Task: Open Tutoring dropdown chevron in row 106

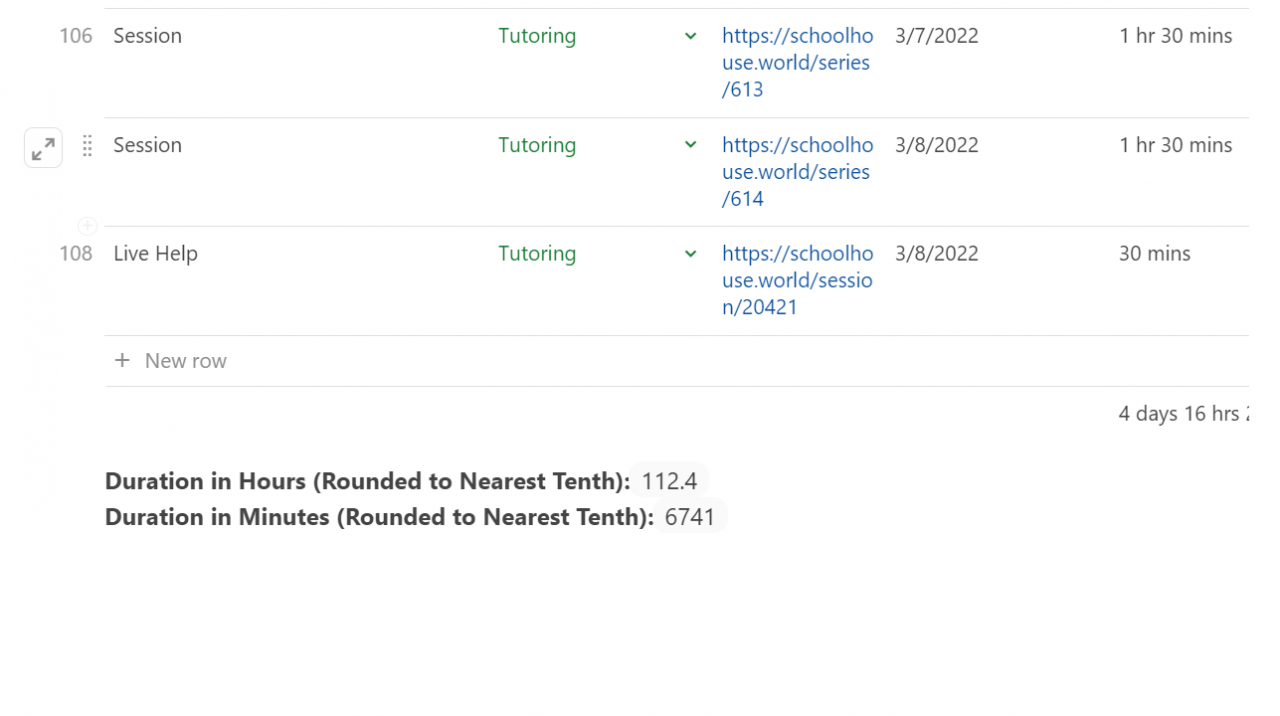Action: pyautogui.click(x=690, y=36)
